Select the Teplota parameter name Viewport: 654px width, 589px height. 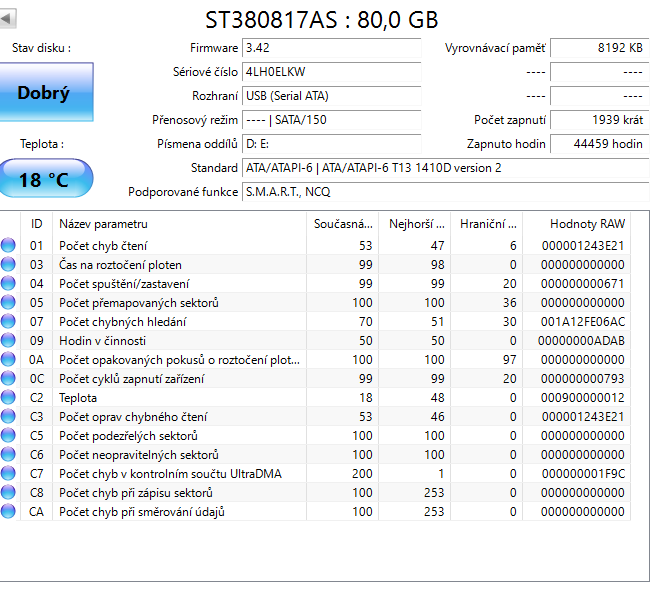coord(78,398)
